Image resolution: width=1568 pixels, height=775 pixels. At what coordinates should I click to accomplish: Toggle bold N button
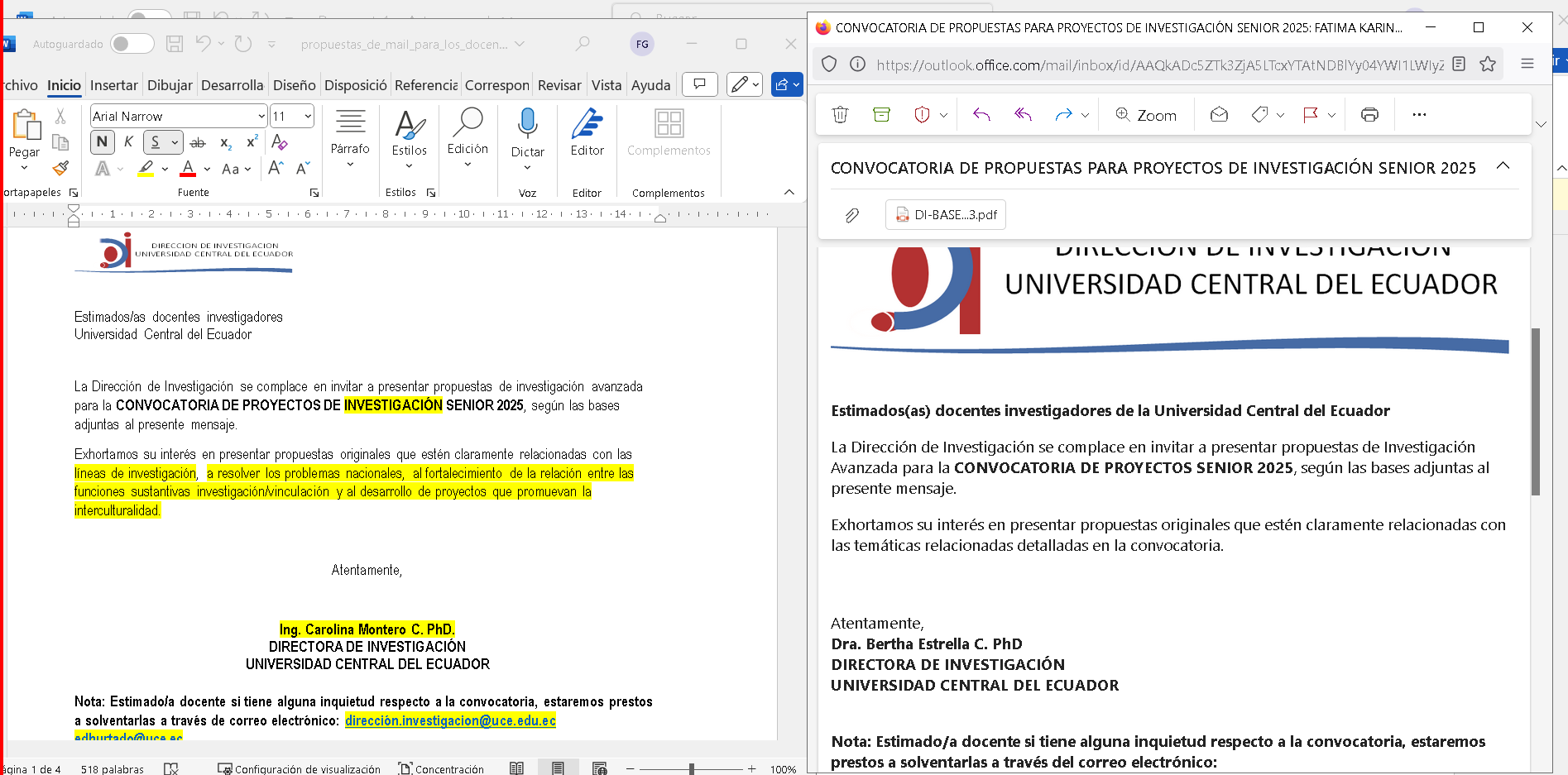[102, 142]
